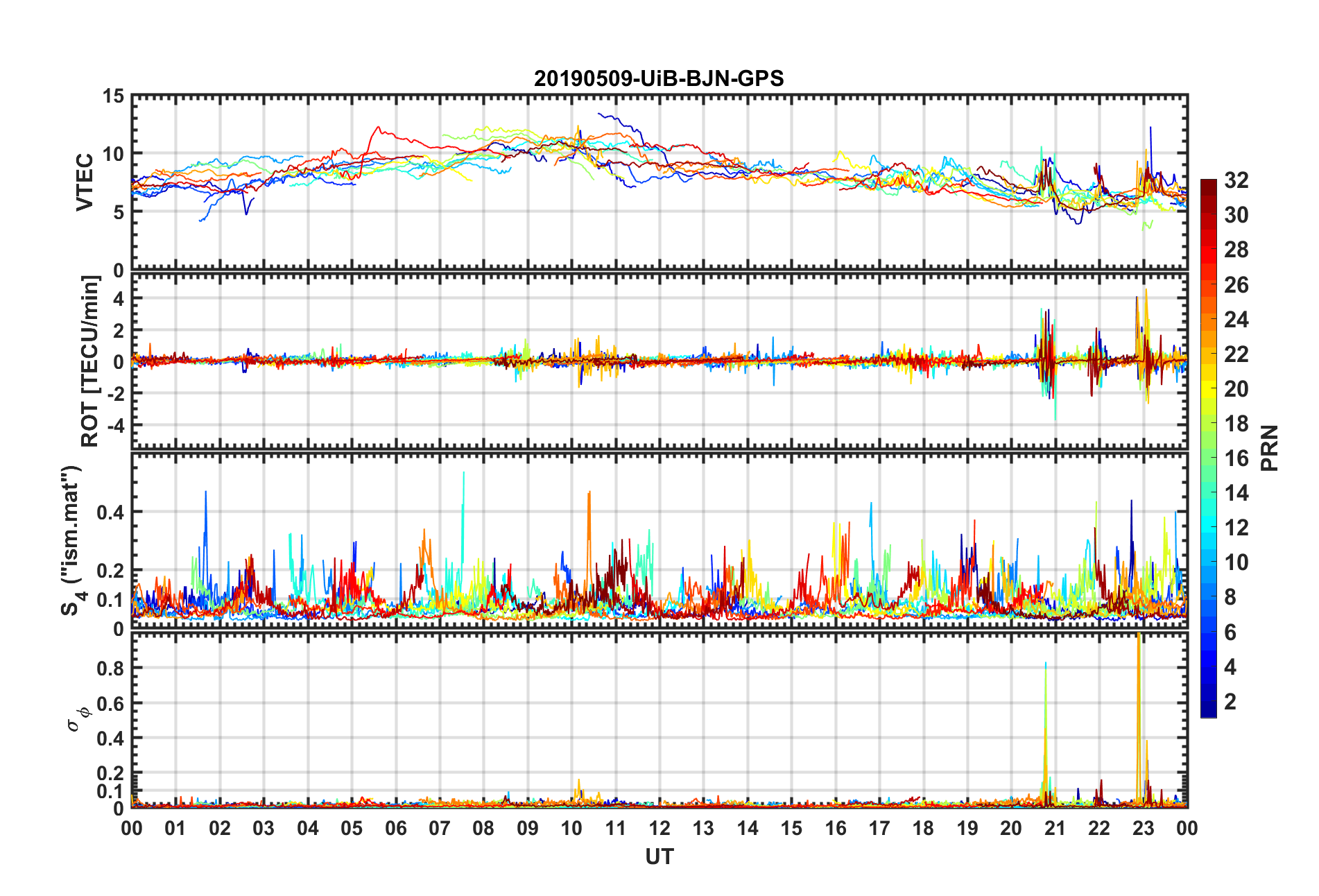The height and width of the screenshot is (896, 1319).
Task: Click the S4 ("ism.mat") axis label
Action: pos(71,541)
